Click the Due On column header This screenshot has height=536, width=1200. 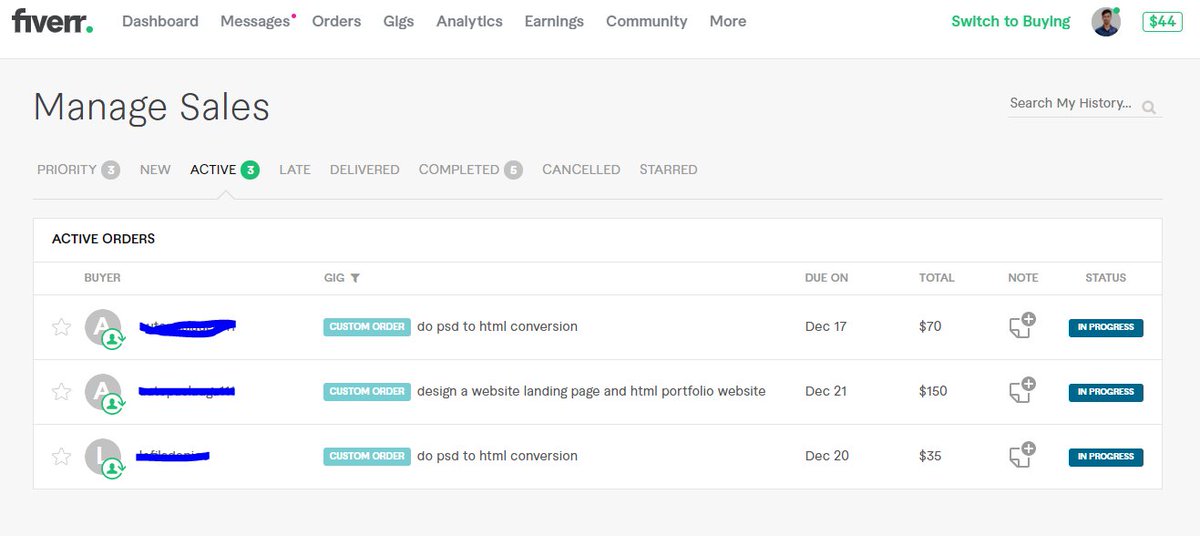click(x=828, y=278)
